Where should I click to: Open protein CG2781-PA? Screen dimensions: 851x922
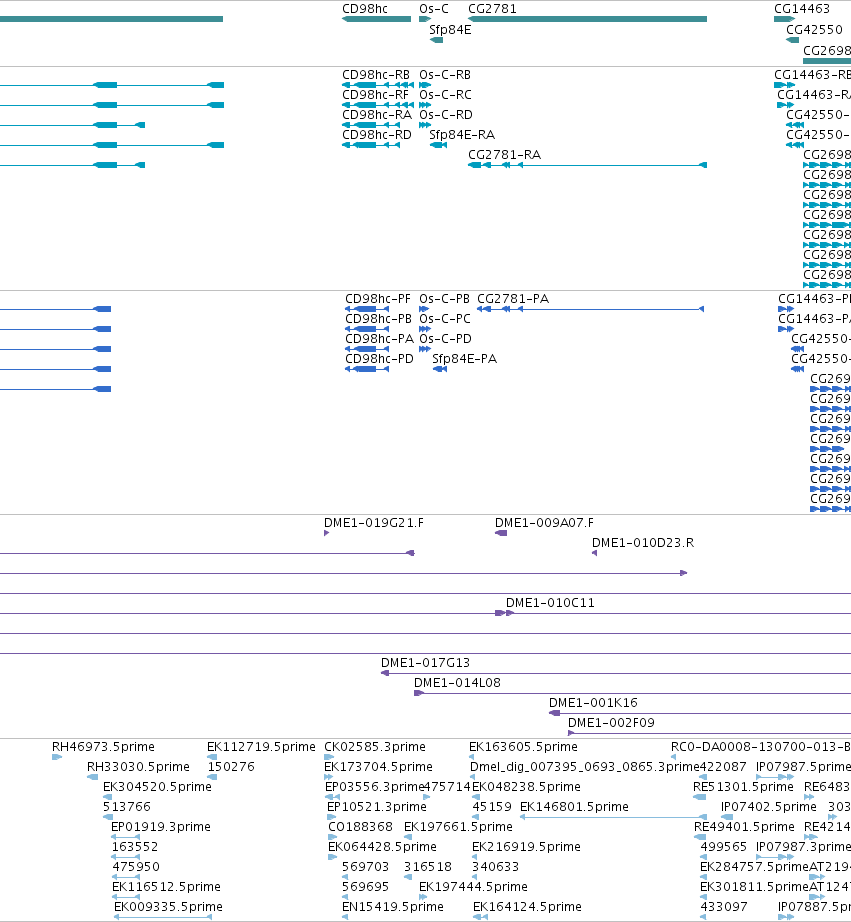coord(513,299)
